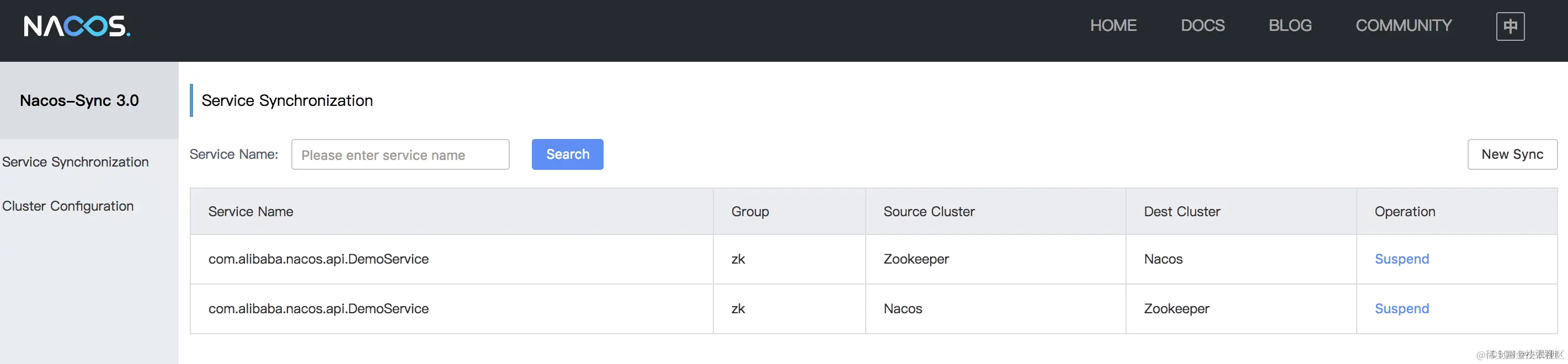The height and width of the screenshot is (364, 1568).
Task: Select first row DemoService name cell
Action: pyautogui.click(x=452, y=259)
